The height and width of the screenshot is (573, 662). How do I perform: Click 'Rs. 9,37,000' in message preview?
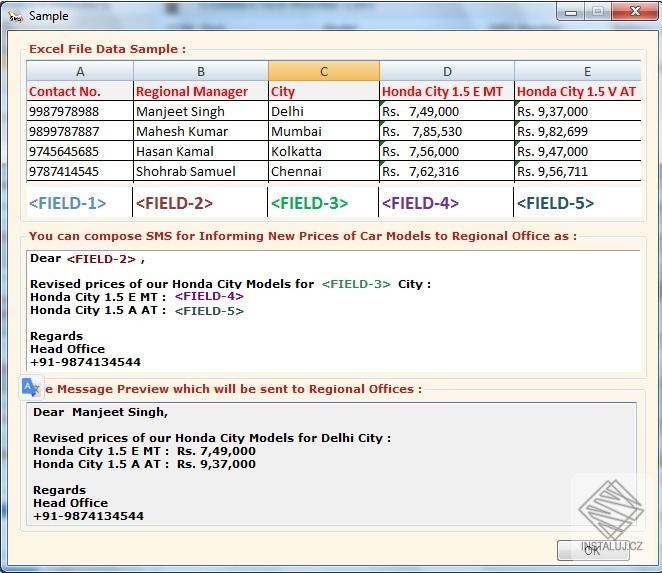click(x=216, y=464)
